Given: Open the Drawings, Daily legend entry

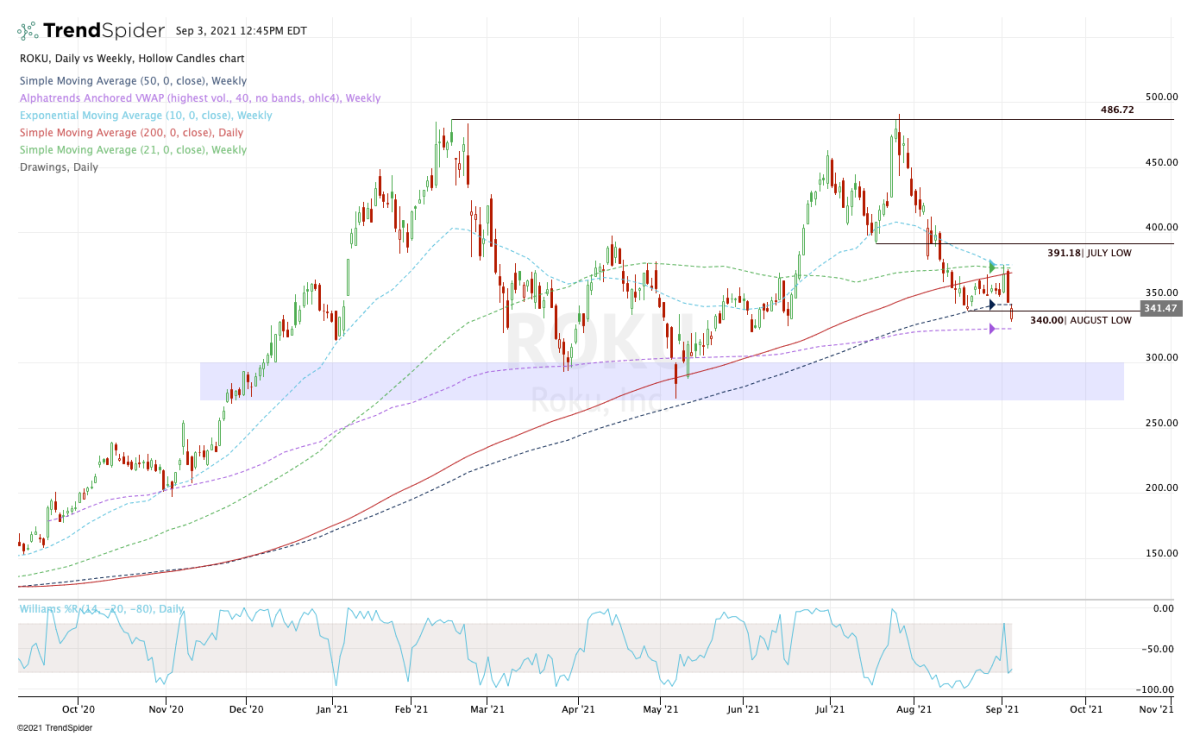Looking at the screenshot, I should pos(58,167).
